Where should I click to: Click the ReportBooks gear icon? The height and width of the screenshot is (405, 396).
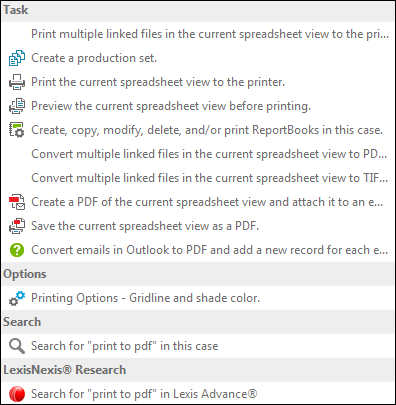point(17,130)
